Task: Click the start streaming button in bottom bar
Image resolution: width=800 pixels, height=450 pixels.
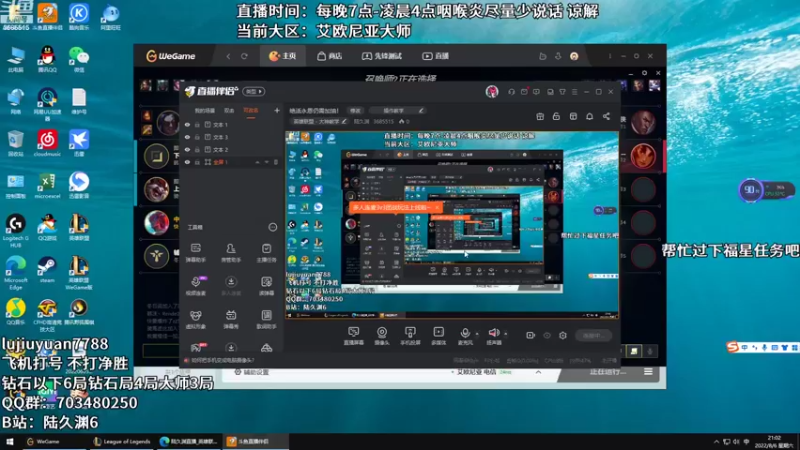Action: pos(594,335)
